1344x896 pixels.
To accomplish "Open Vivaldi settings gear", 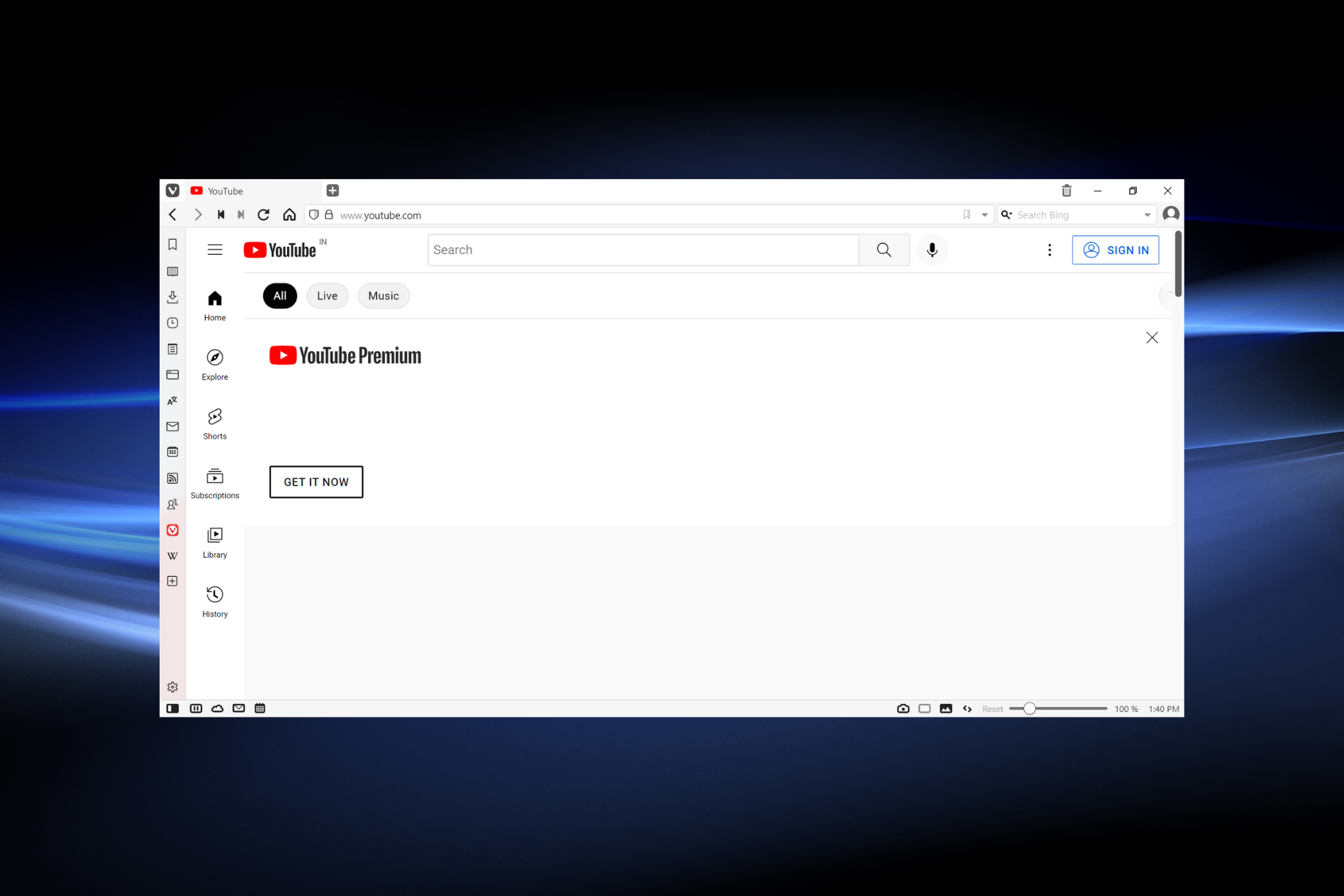I will tap(172, 687).
